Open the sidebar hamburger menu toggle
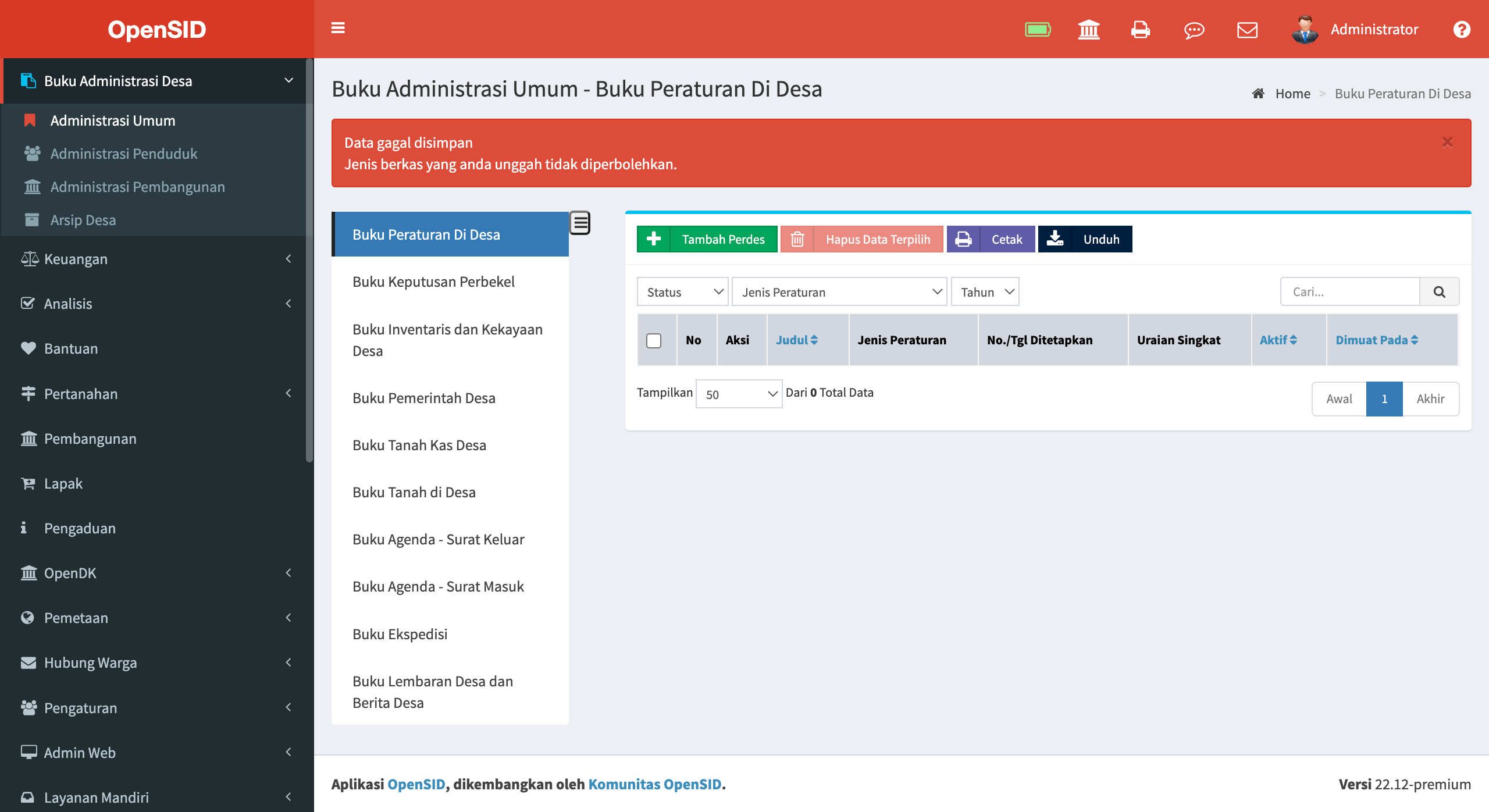The image size is (1489, 812). [x=337, y=29]
